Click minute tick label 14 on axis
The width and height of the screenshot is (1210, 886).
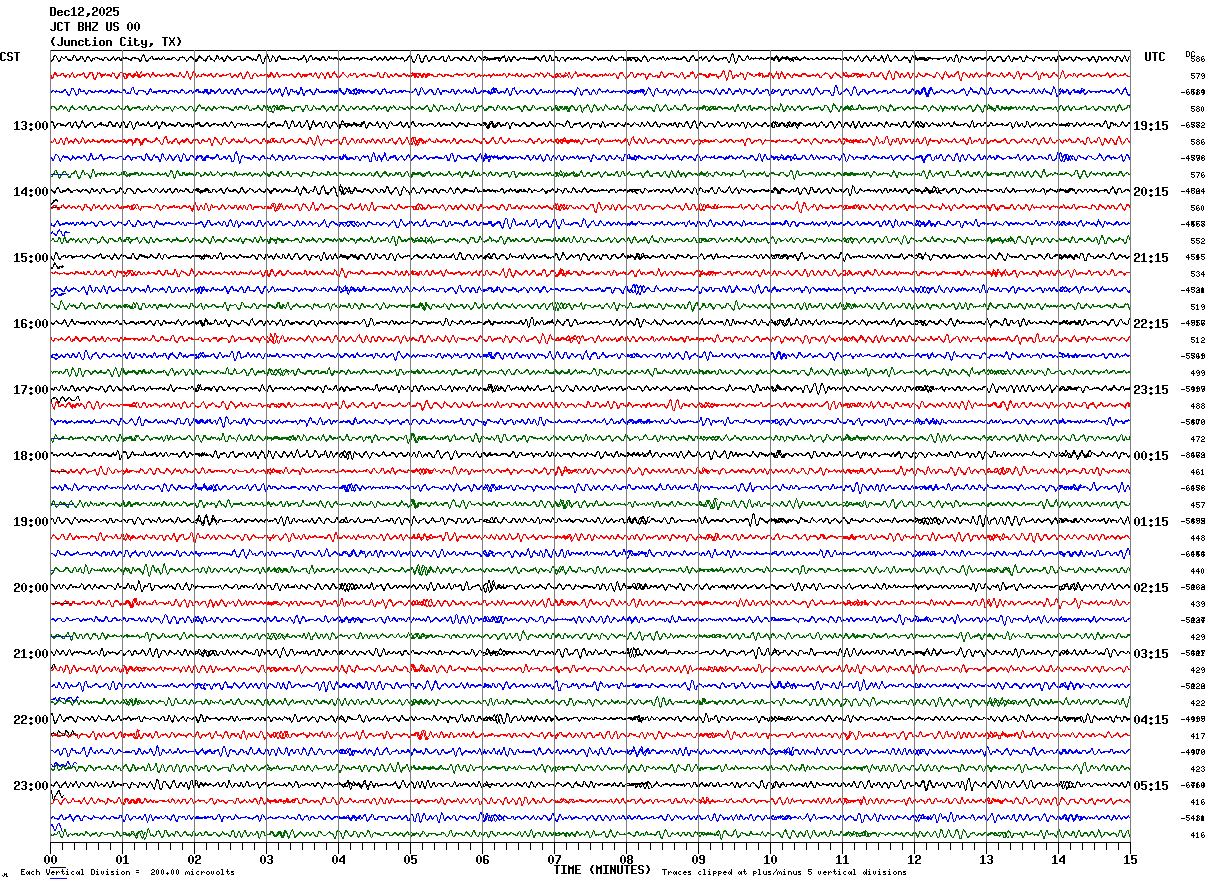pos(1059,859)
